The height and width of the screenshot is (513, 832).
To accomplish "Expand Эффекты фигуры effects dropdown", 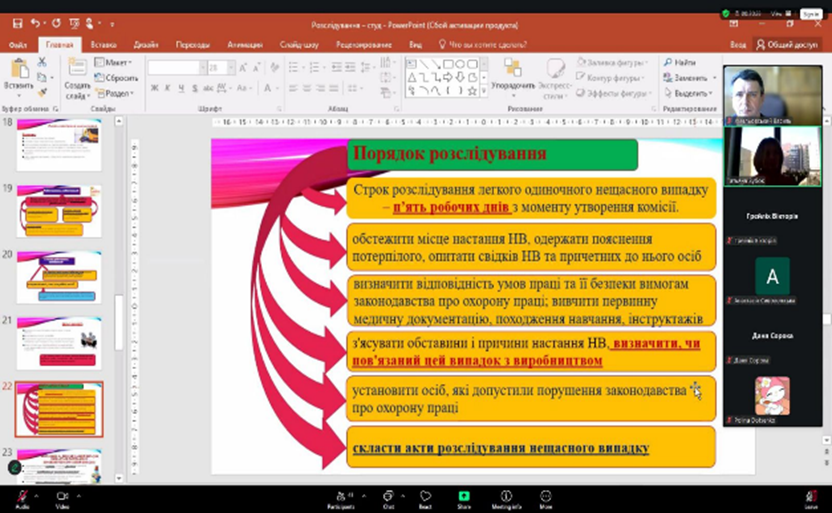I will (613, 93).
